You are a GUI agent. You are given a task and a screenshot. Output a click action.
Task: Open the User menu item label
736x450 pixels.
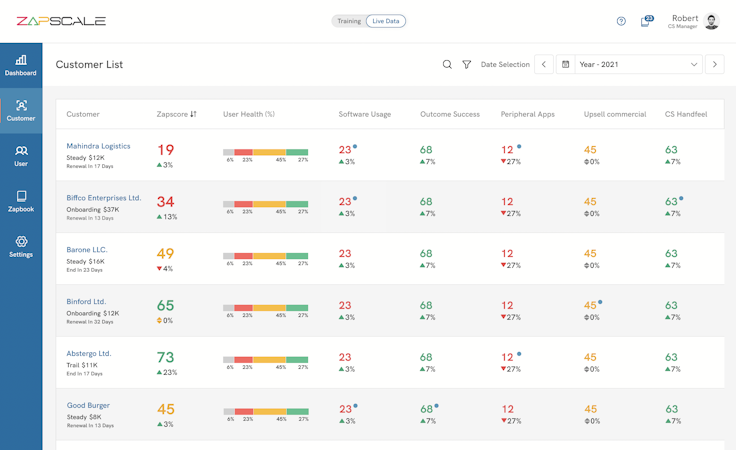(21, 164)
